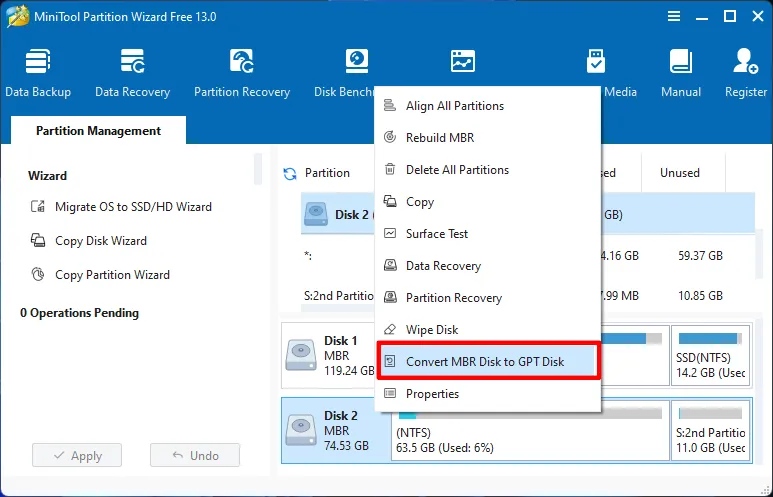The image size is (773, 497).
Task: Open the Partition Recovery tool
Action: coord(242,73)
